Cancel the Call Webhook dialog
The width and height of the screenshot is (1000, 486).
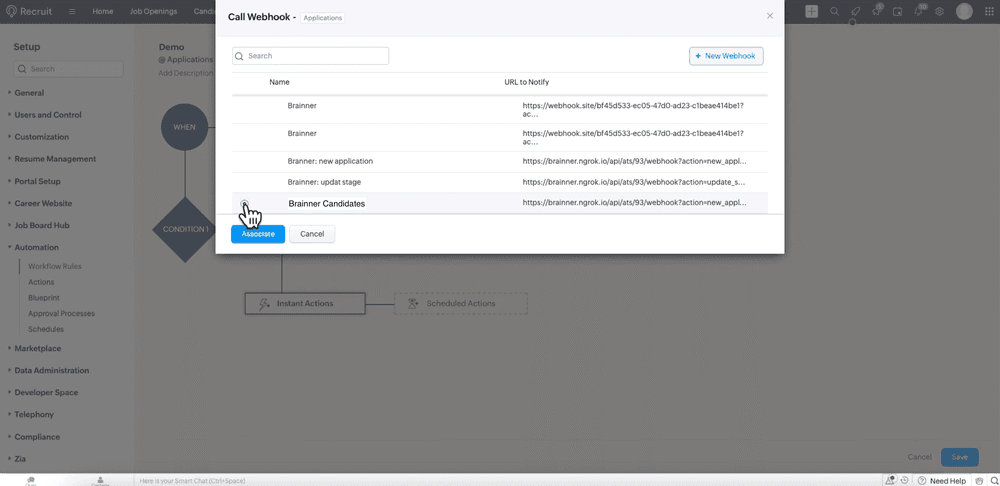click(312, 234)
